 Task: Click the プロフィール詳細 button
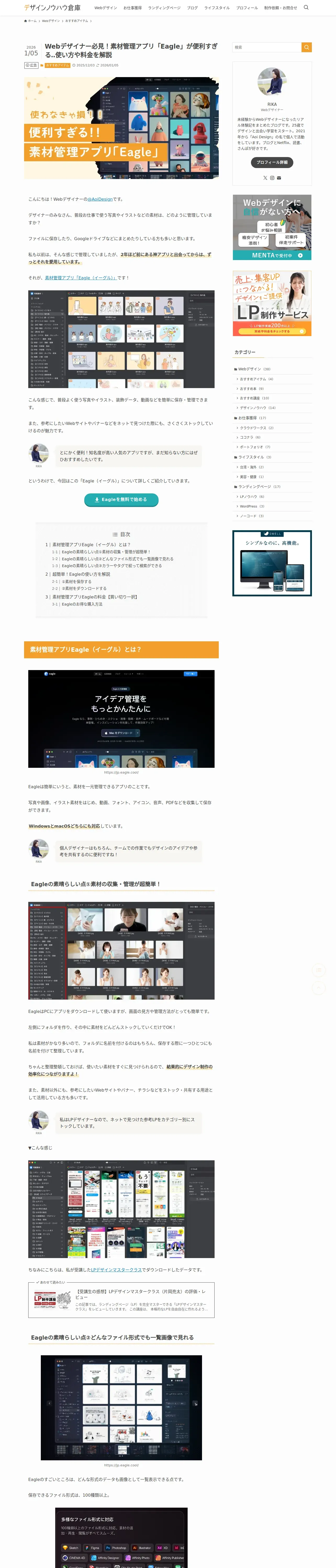pos(272,163)
